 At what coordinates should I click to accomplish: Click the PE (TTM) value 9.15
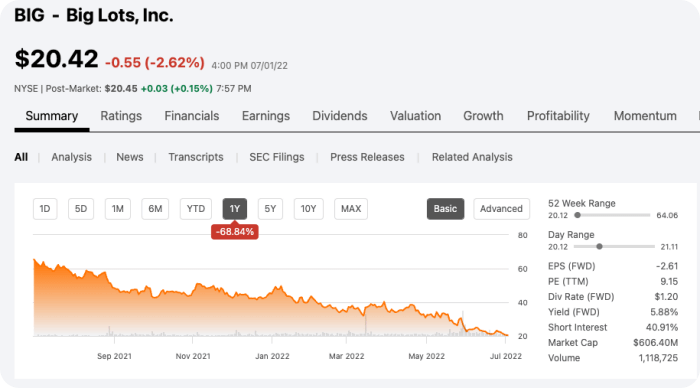point(669,281)
